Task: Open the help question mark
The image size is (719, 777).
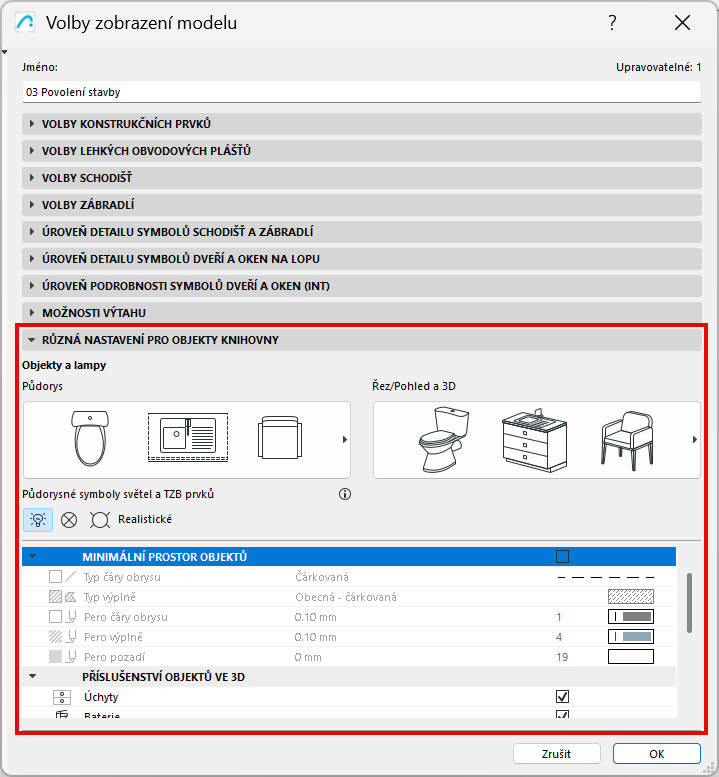Action: (612, 23)
